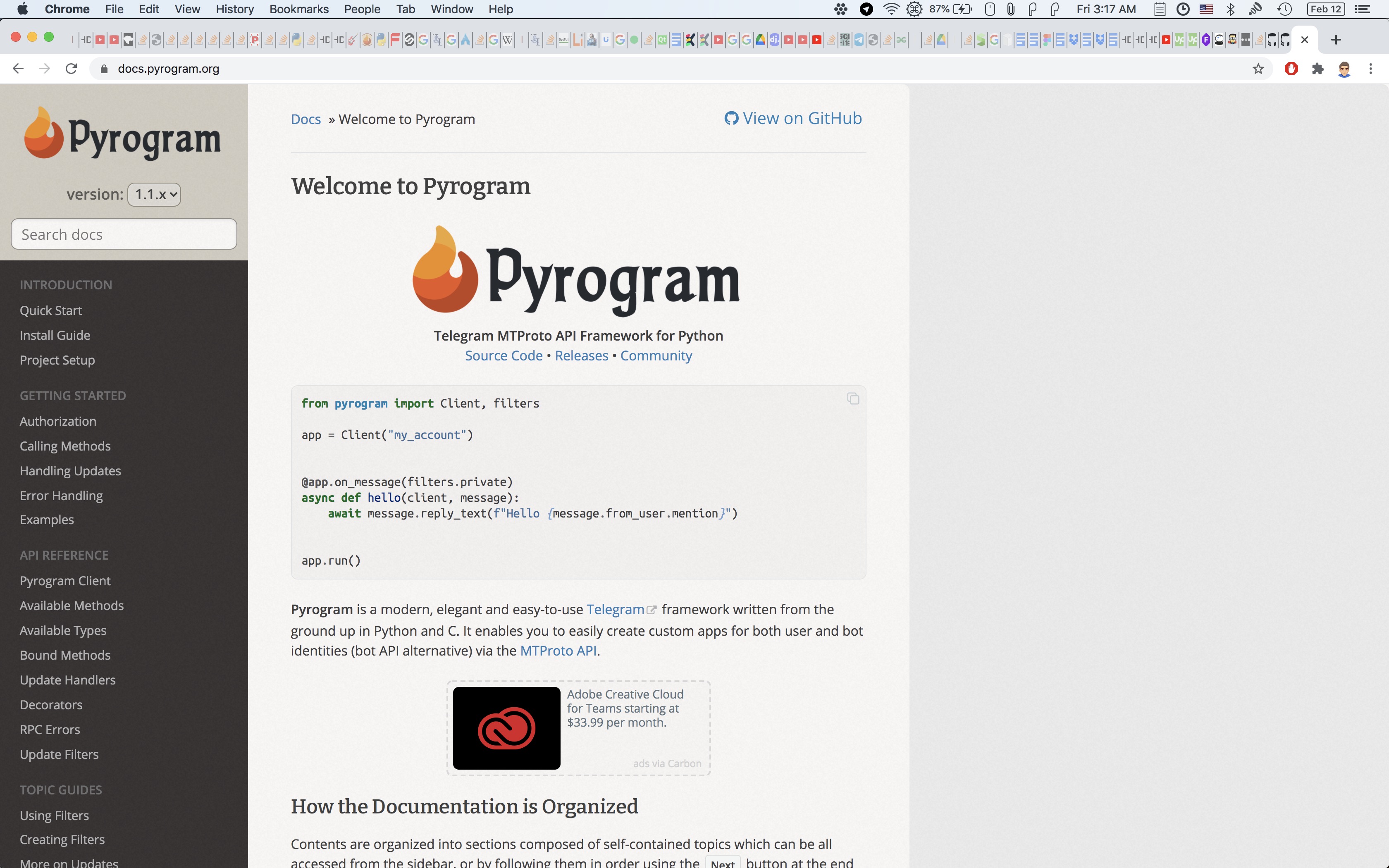
Task: Open the Community link
Action: (656, 356)
